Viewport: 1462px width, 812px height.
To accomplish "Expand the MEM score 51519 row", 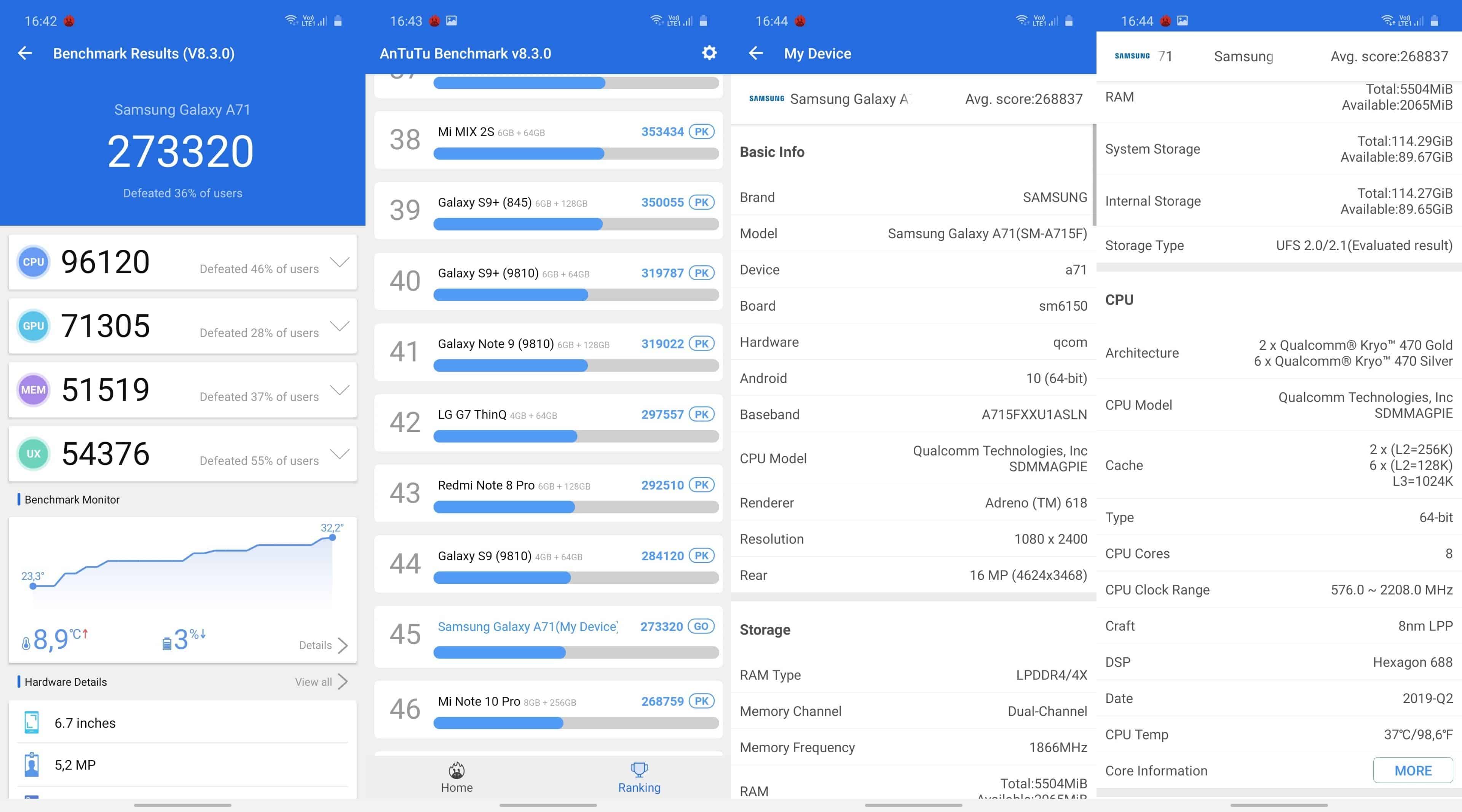I will [339, 390].
